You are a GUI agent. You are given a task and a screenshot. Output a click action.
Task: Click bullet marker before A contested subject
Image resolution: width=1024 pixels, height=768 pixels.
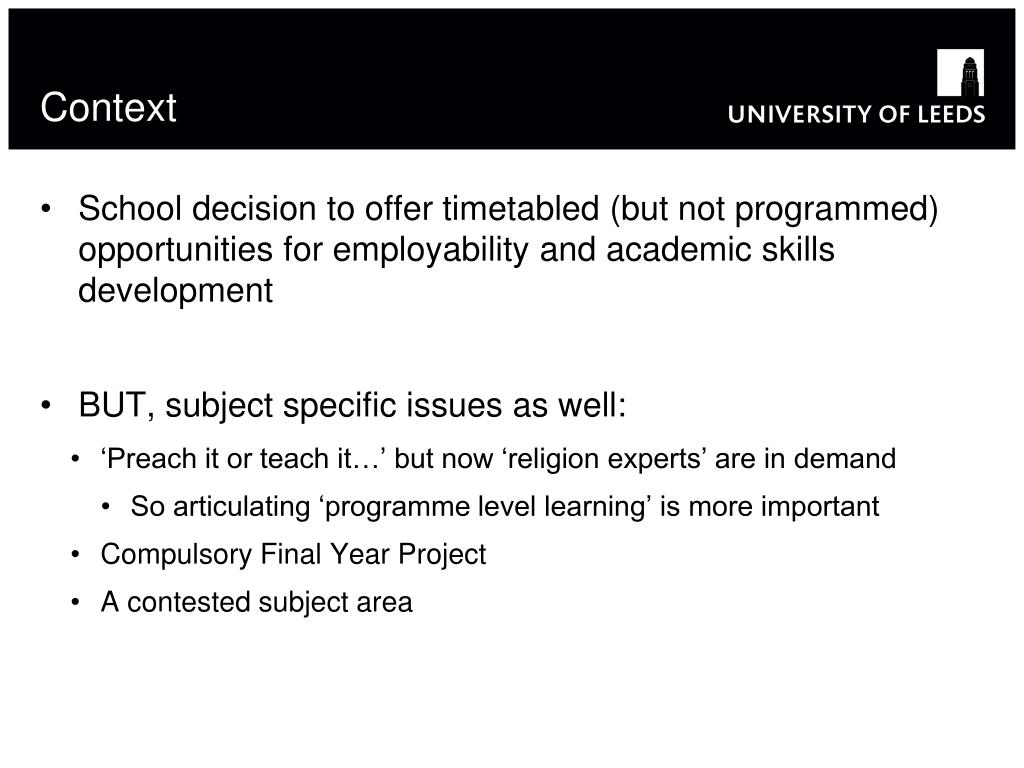coord(77,603)
